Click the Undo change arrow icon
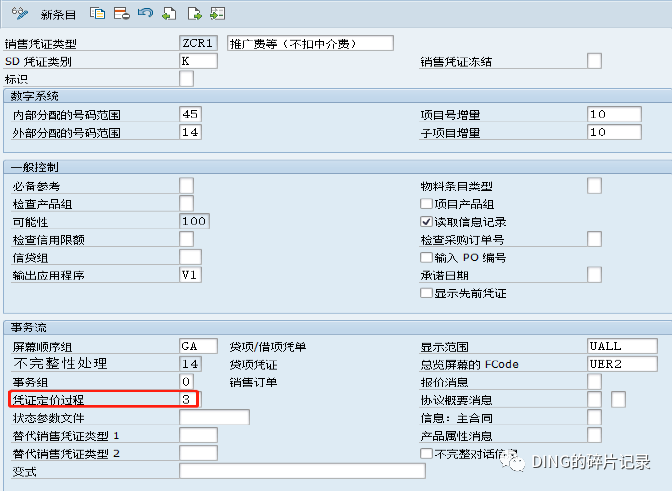672x491 pixels. 146,14
